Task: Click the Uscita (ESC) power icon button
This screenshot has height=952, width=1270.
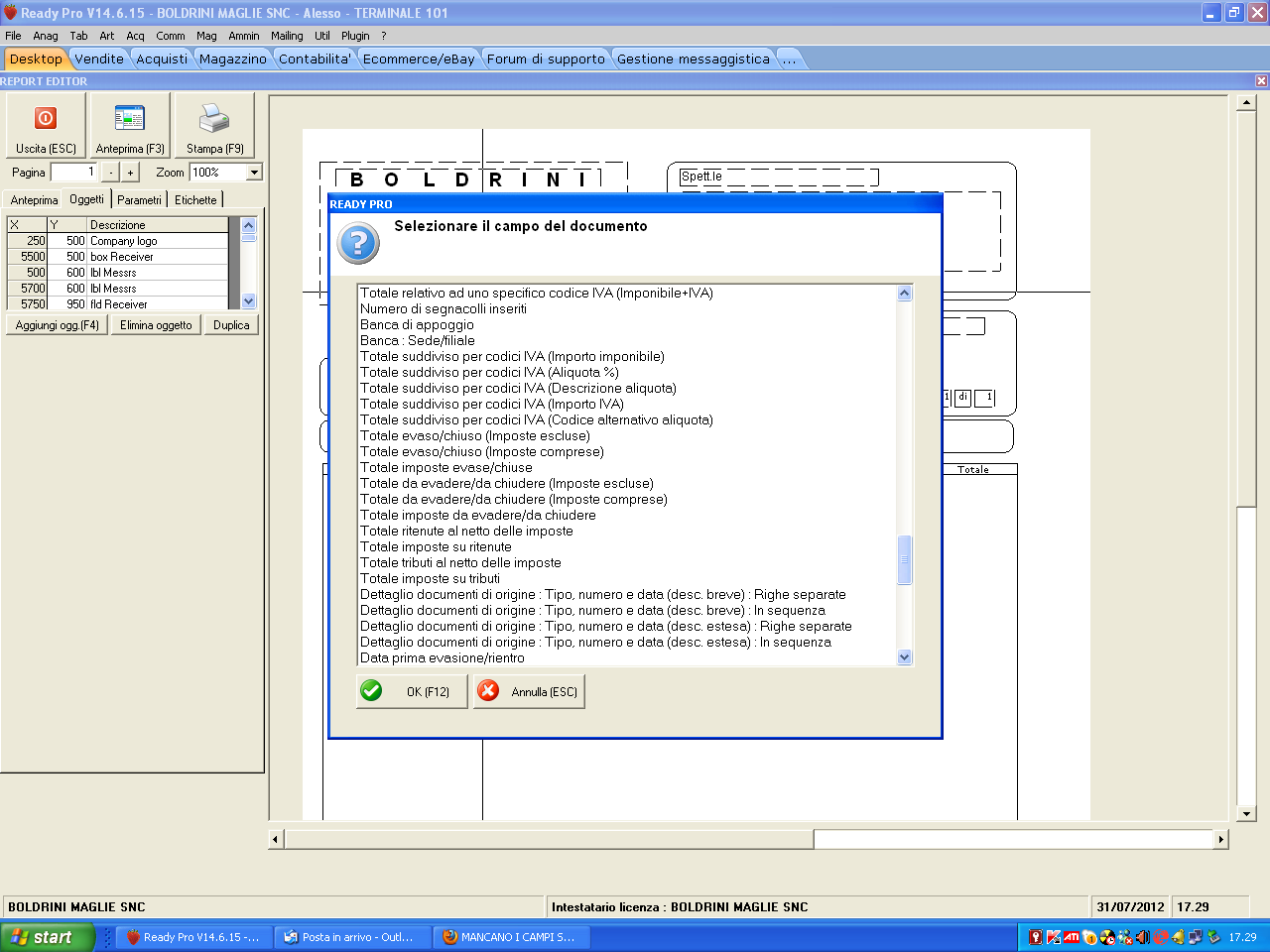Action: 46,124
